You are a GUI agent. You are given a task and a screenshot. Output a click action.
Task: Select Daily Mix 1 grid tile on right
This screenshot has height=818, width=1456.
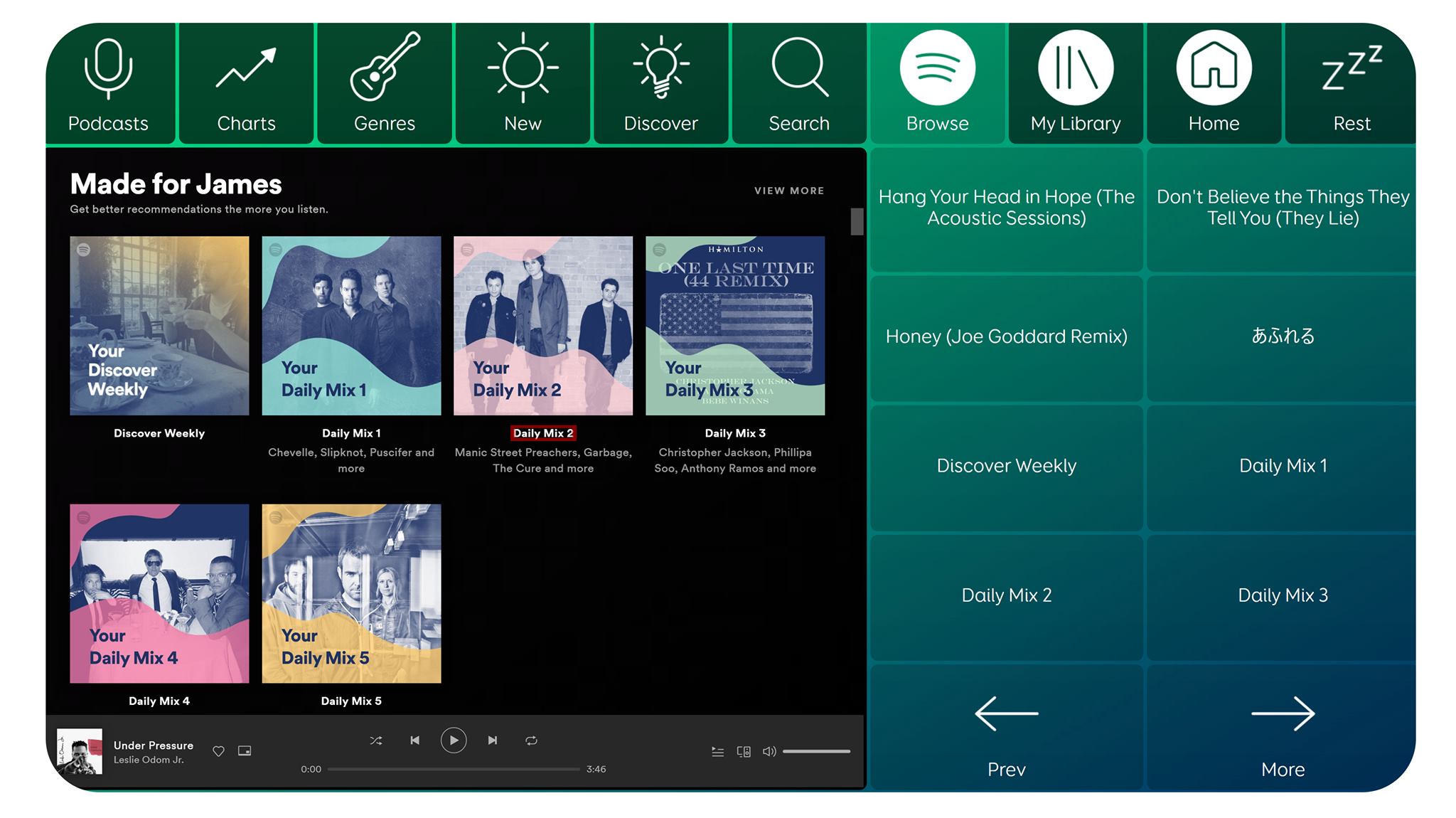(1282, 467)
